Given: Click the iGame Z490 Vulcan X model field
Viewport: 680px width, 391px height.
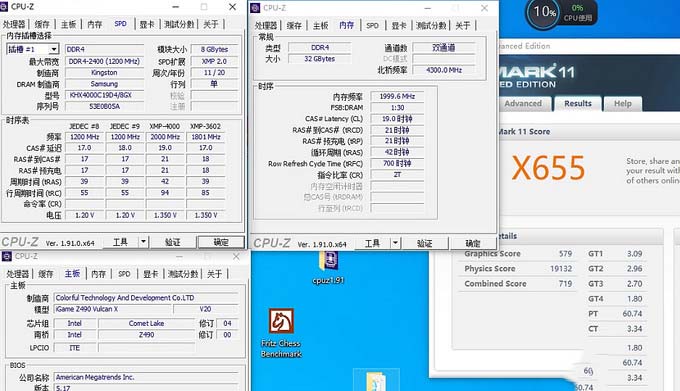Looking at the screenshot, I should [113, 309].
